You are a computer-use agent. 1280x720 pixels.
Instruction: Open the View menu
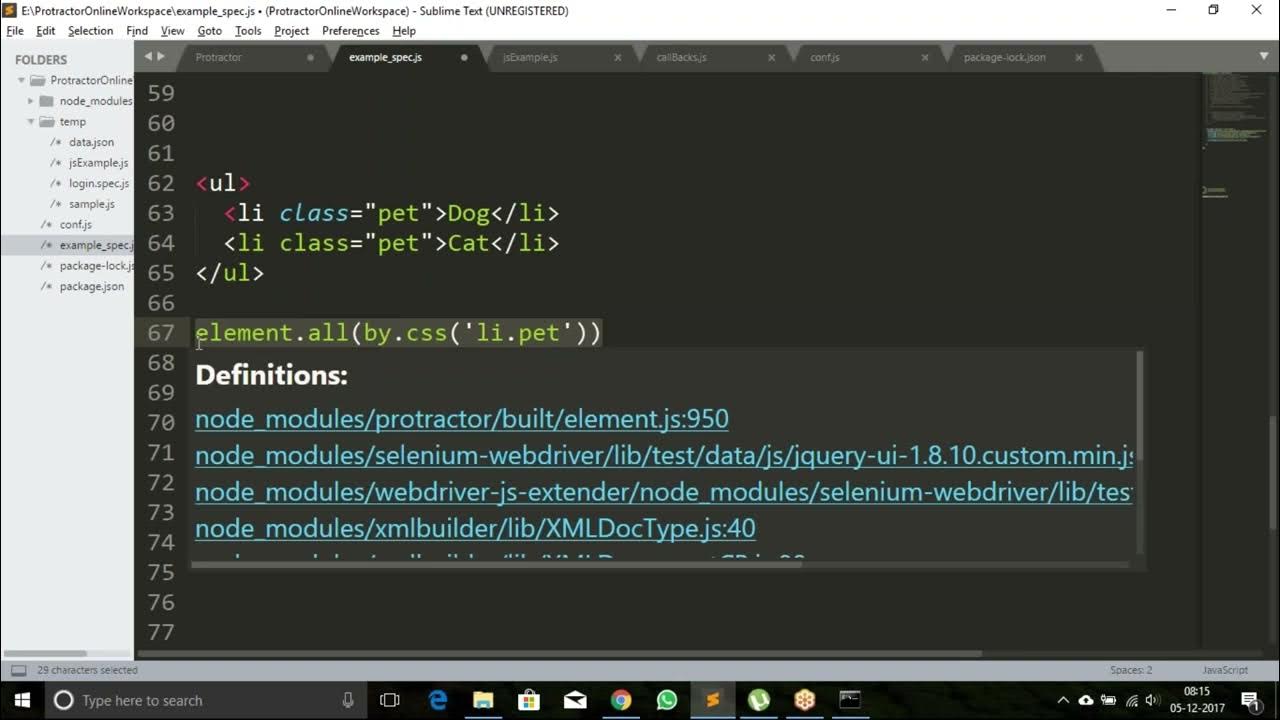coord(172,31)
